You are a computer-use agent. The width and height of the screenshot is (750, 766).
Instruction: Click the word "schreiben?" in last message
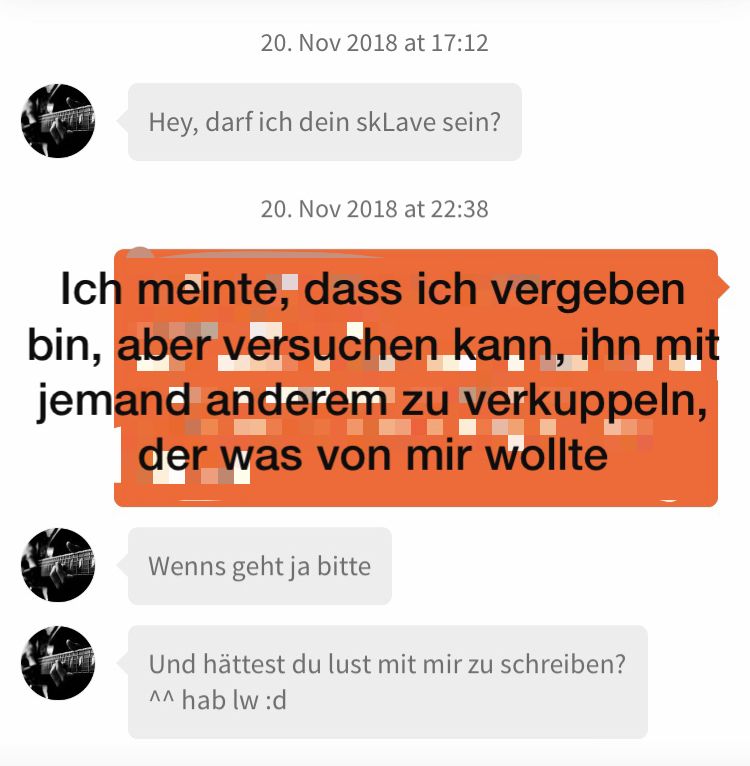[x=563, y=664]
